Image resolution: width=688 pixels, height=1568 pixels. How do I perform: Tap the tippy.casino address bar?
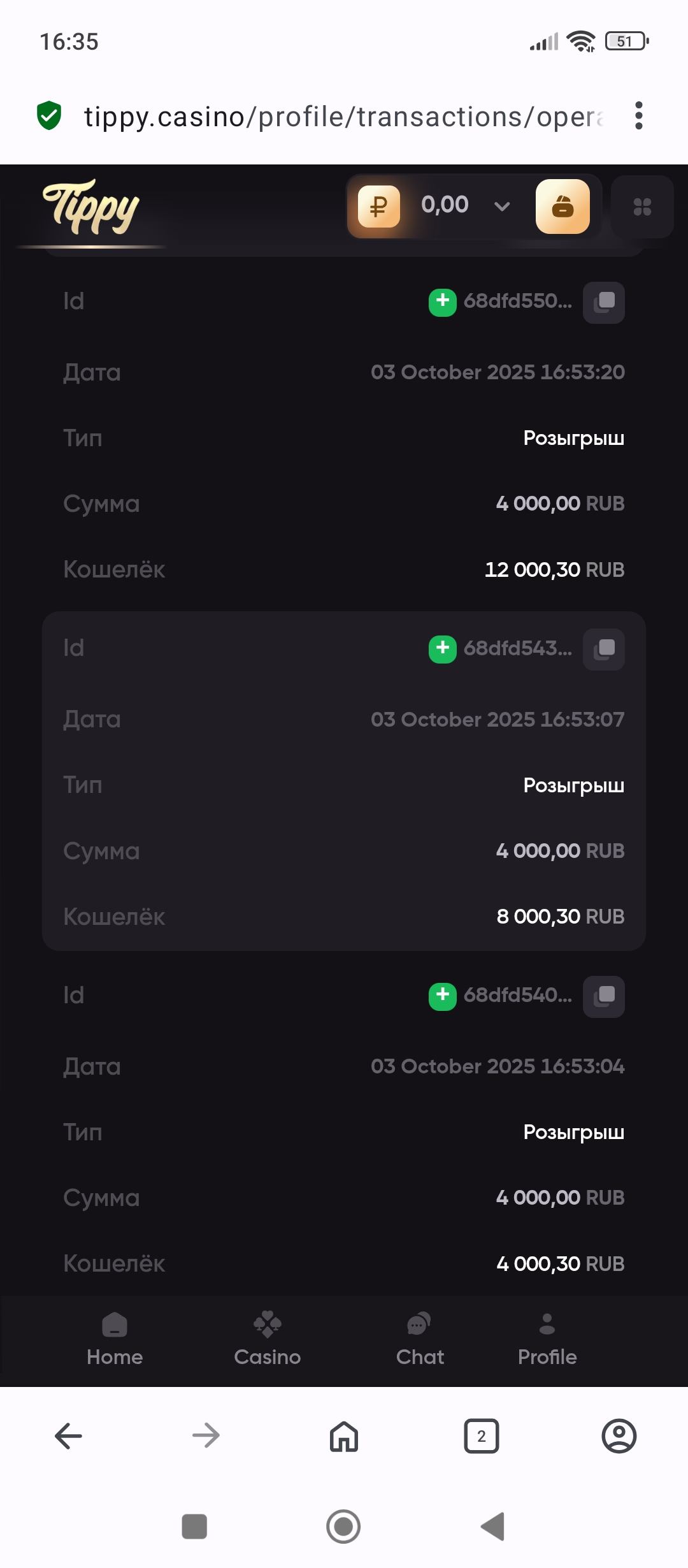click(x=344, y=117)
